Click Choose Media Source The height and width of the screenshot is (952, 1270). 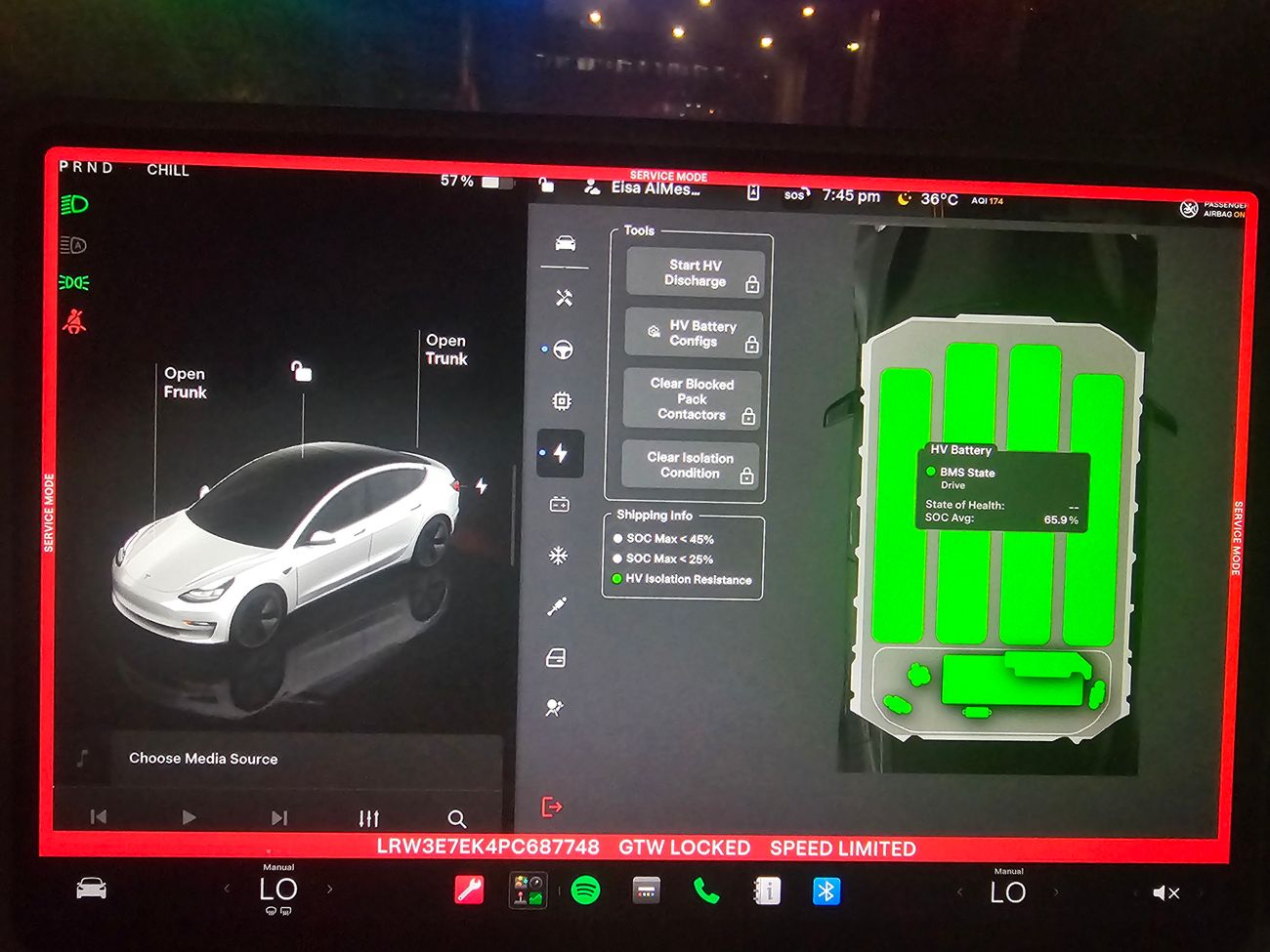point(203,759)
